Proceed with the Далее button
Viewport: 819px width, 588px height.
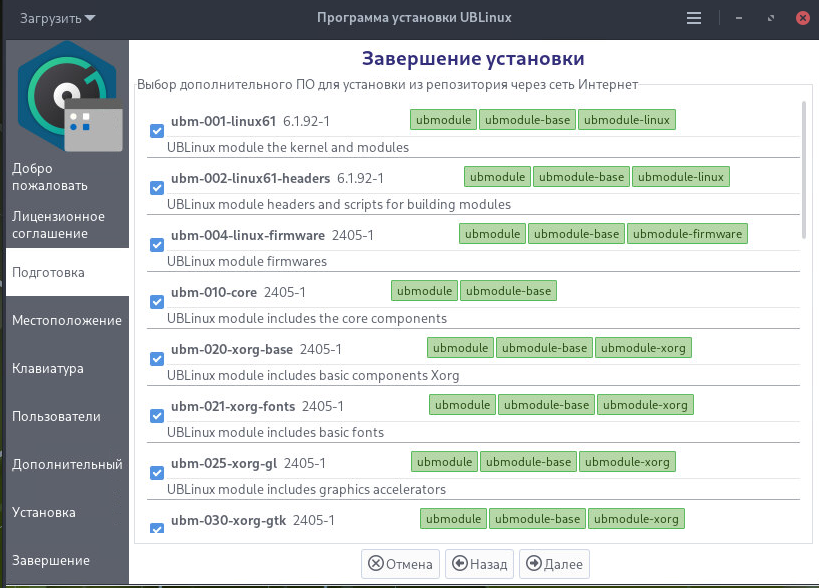coord(554,564)
